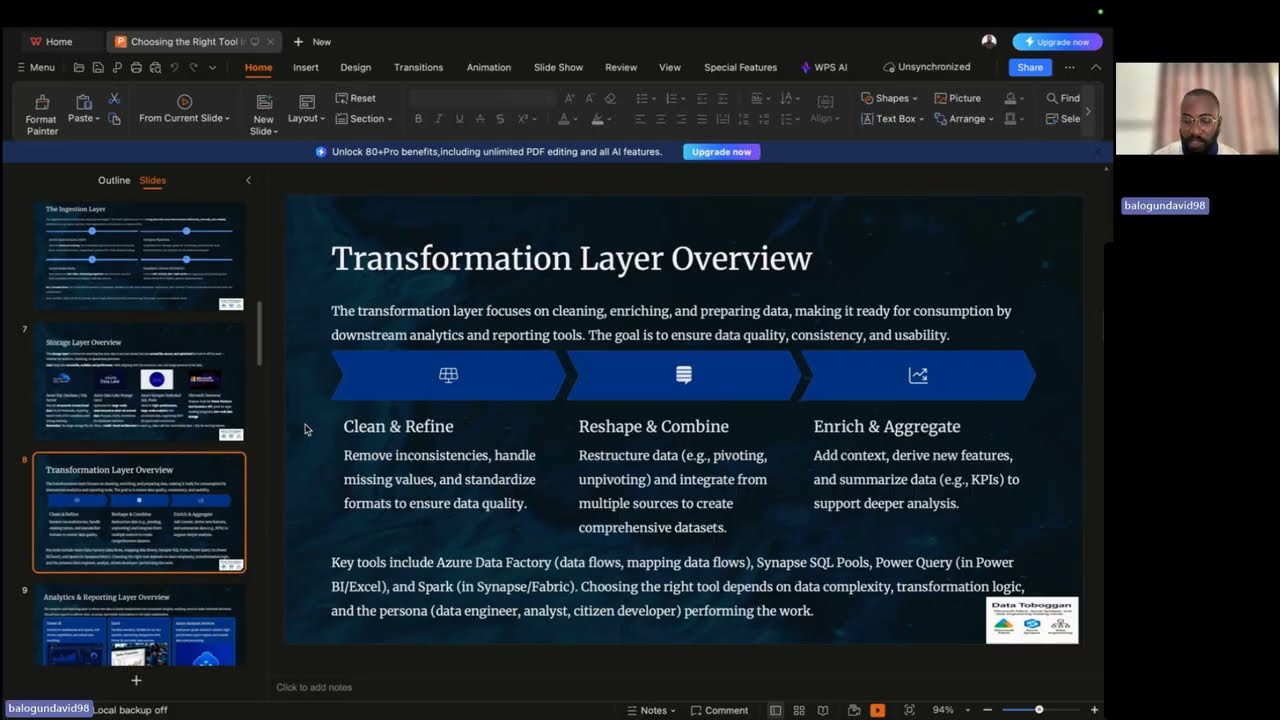The width and height of the screenshot is (1280, 720).
Task: Open the Transitions ribbon tab
Action: pos(418,67)
